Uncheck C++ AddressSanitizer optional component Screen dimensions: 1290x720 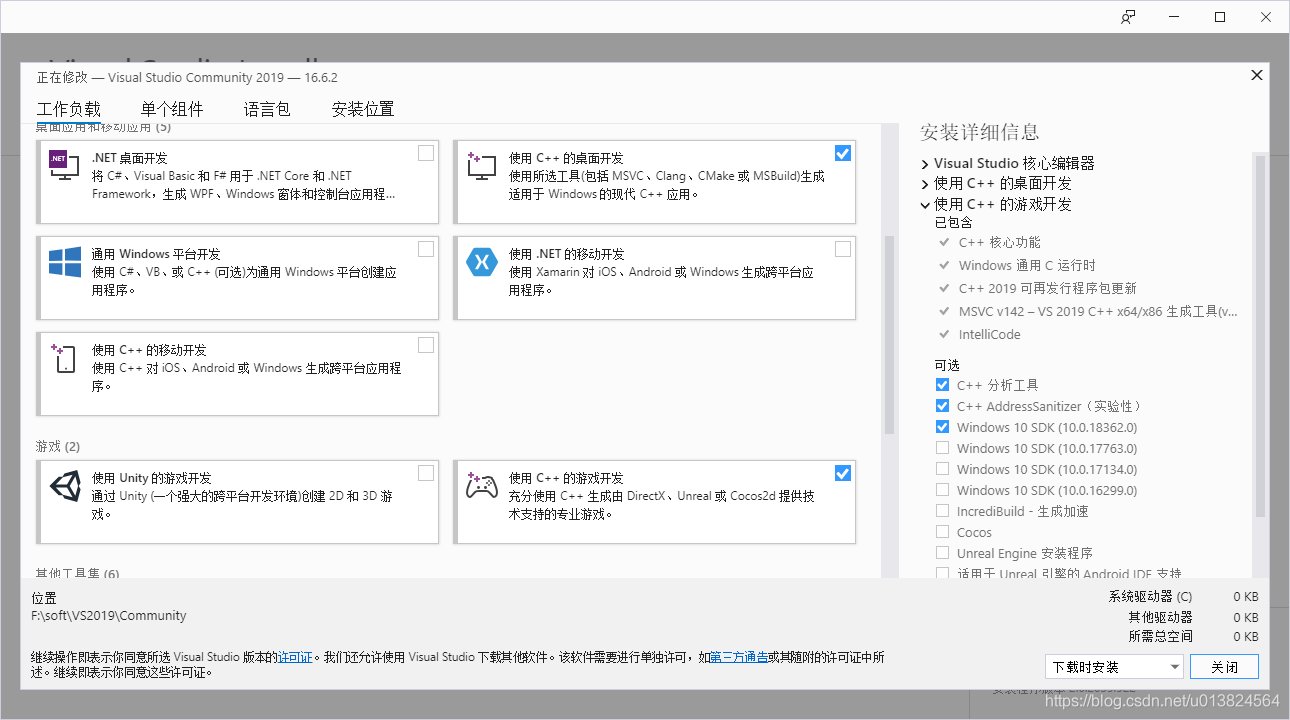(x=942, y=406)
